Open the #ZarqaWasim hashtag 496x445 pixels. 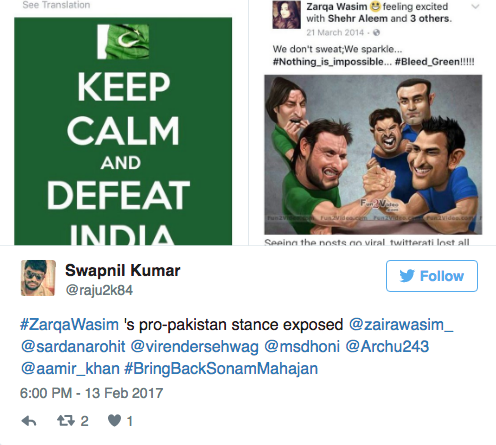coord(69,324)
